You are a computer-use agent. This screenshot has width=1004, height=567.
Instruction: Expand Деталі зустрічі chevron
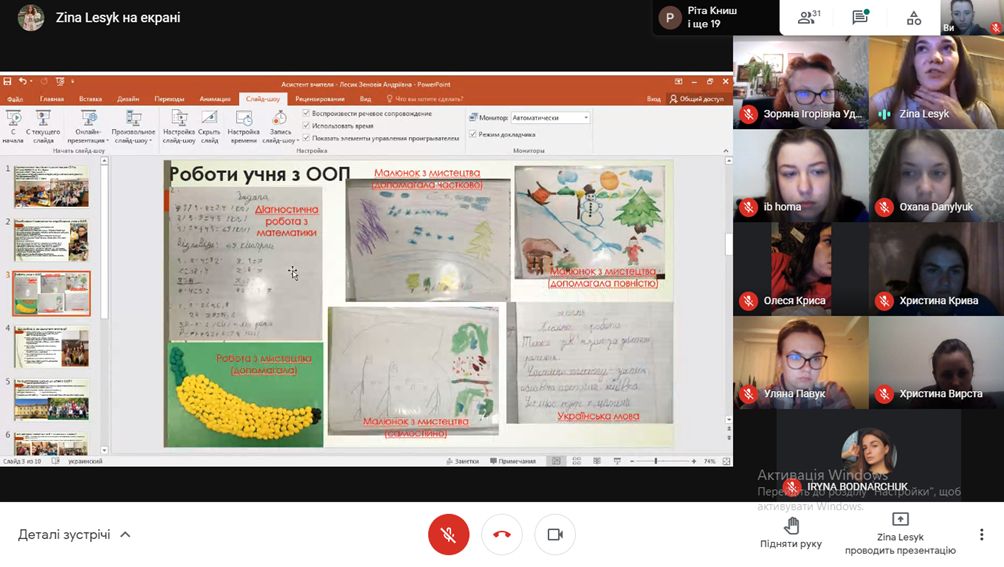tap(125, 535)
